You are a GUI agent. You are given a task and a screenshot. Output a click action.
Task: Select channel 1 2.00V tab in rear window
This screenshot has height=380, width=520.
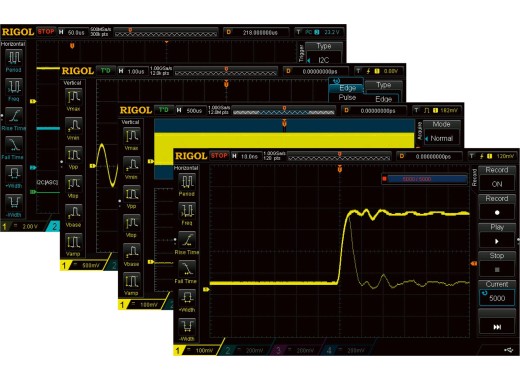23,226
